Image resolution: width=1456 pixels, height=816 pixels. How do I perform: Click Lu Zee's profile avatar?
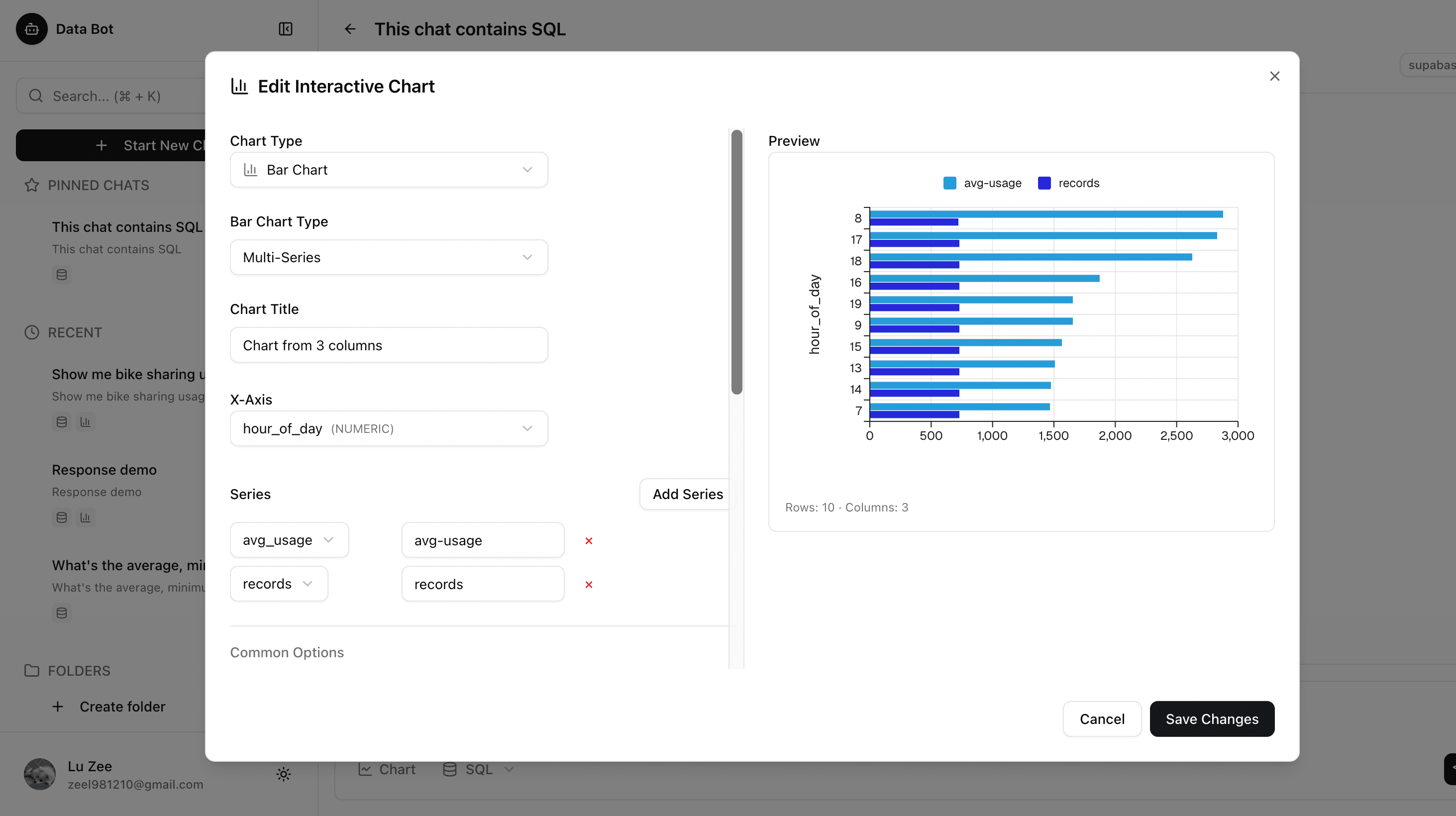pyautogui.click(x=40, y=774)
